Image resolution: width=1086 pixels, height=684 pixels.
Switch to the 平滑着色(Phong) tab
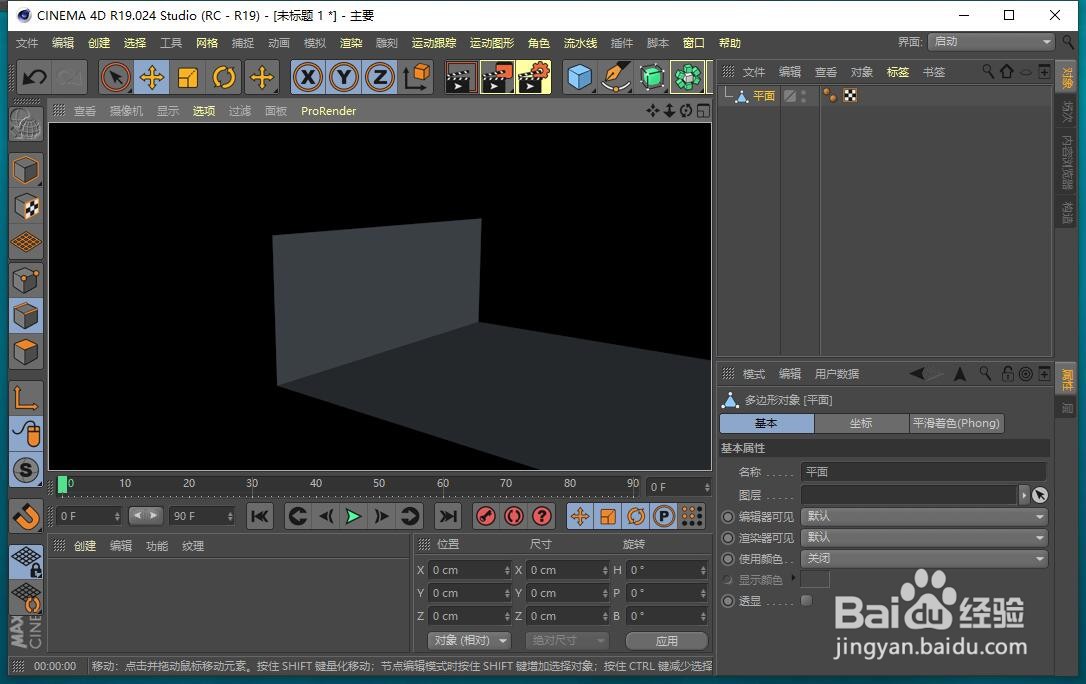(956, 423)
